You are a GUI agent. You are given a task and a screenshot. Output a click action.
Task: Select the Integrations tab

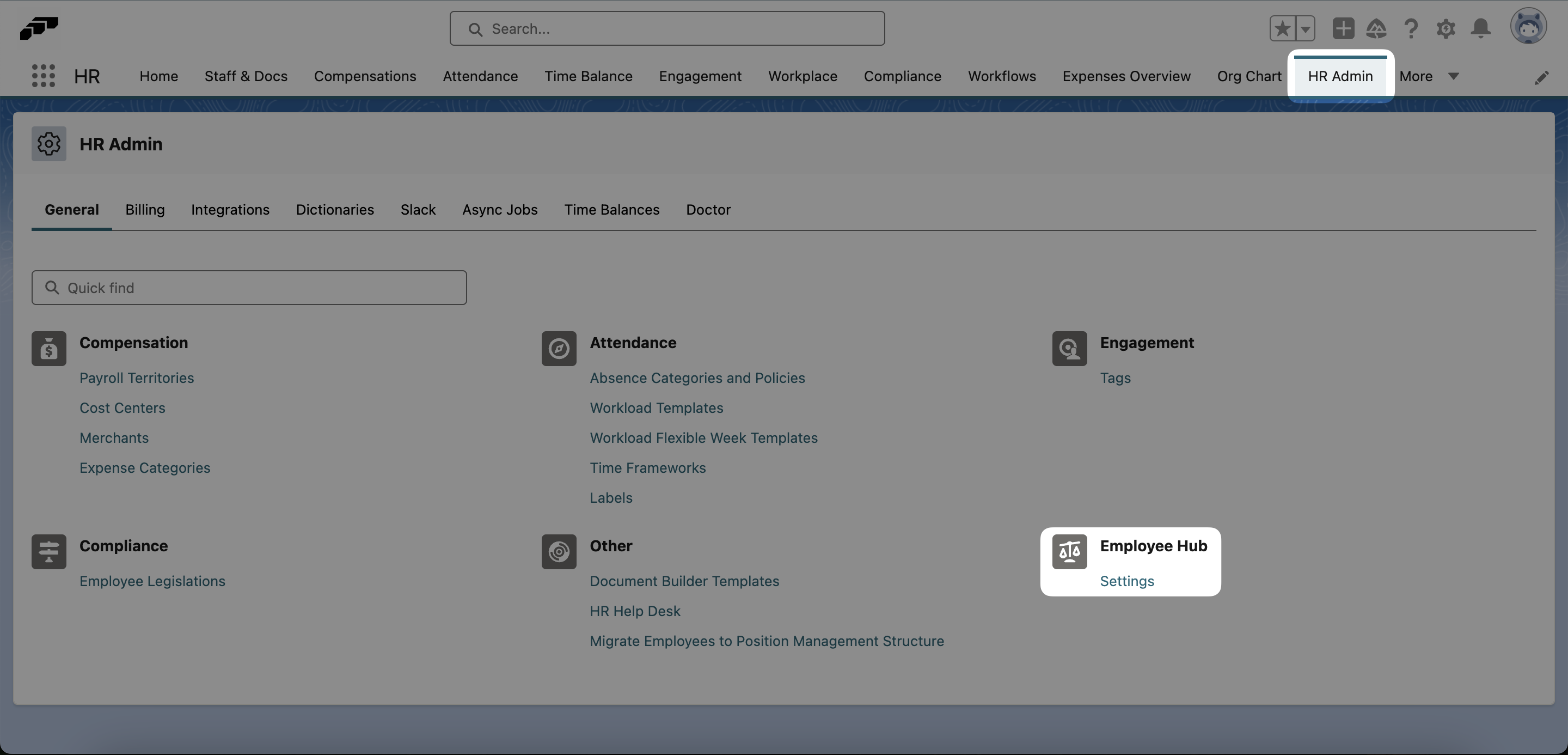pos(230,209)
